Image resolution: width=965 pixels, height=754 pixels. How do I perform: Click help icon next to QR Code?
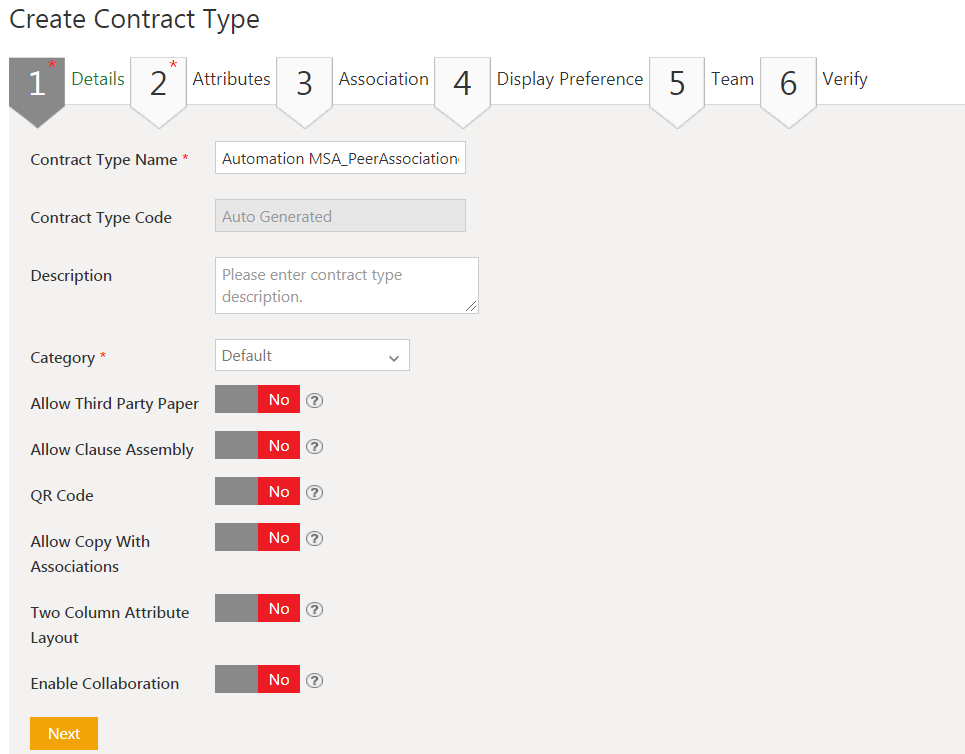[314, 493]
